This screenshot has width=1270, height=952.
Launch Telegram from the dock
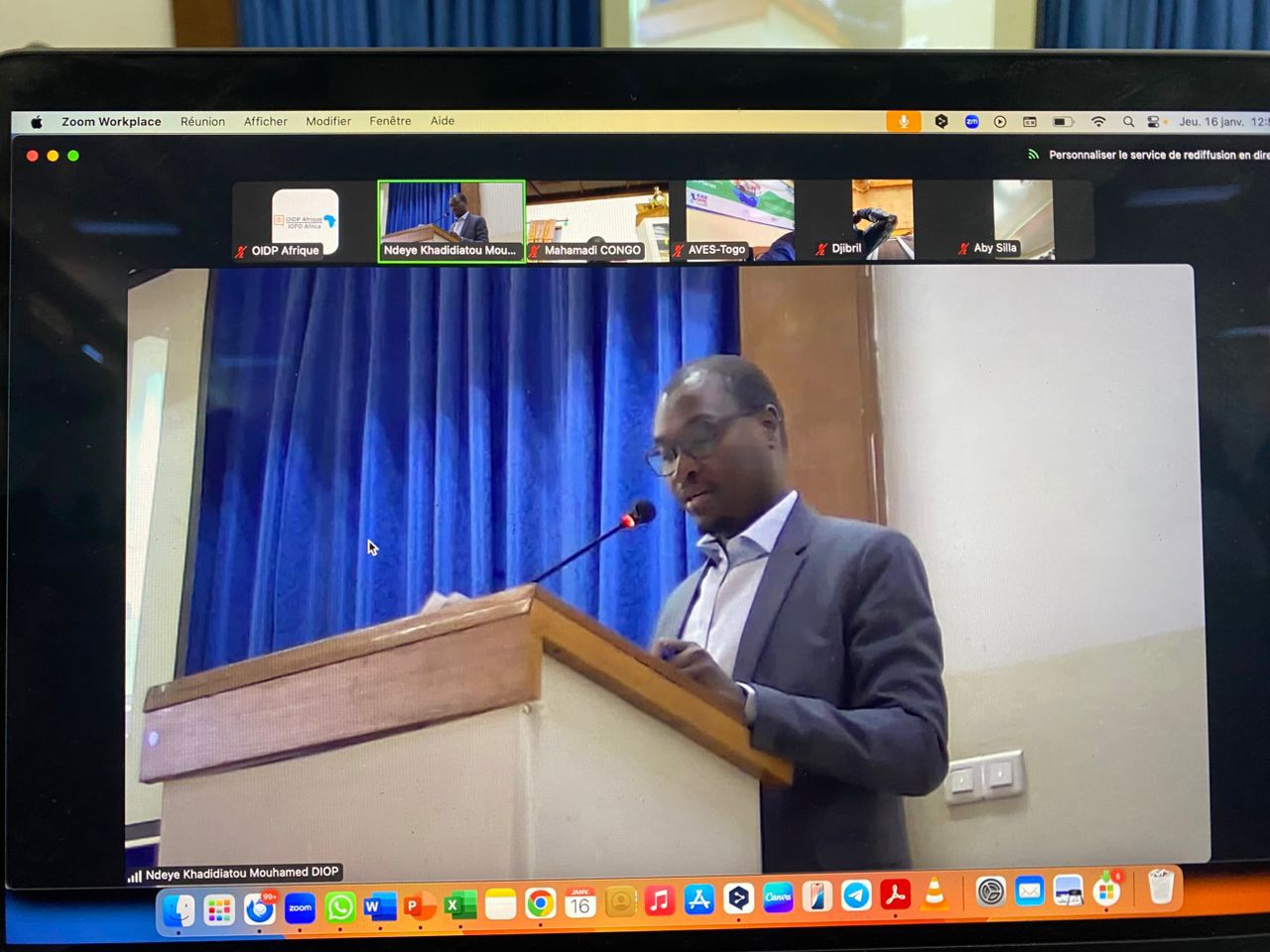[x=856, y=895]
